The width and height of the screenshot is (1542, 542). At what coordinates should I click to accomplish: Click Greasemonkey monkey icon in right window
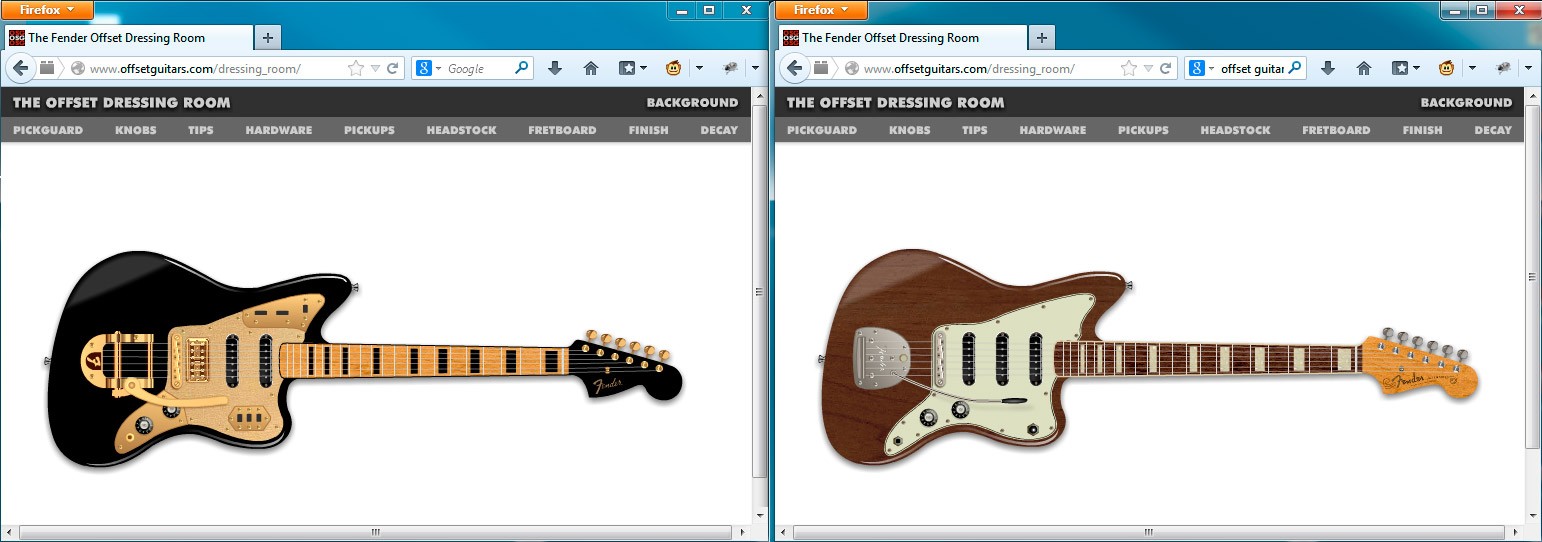[x=1447, y=68]
